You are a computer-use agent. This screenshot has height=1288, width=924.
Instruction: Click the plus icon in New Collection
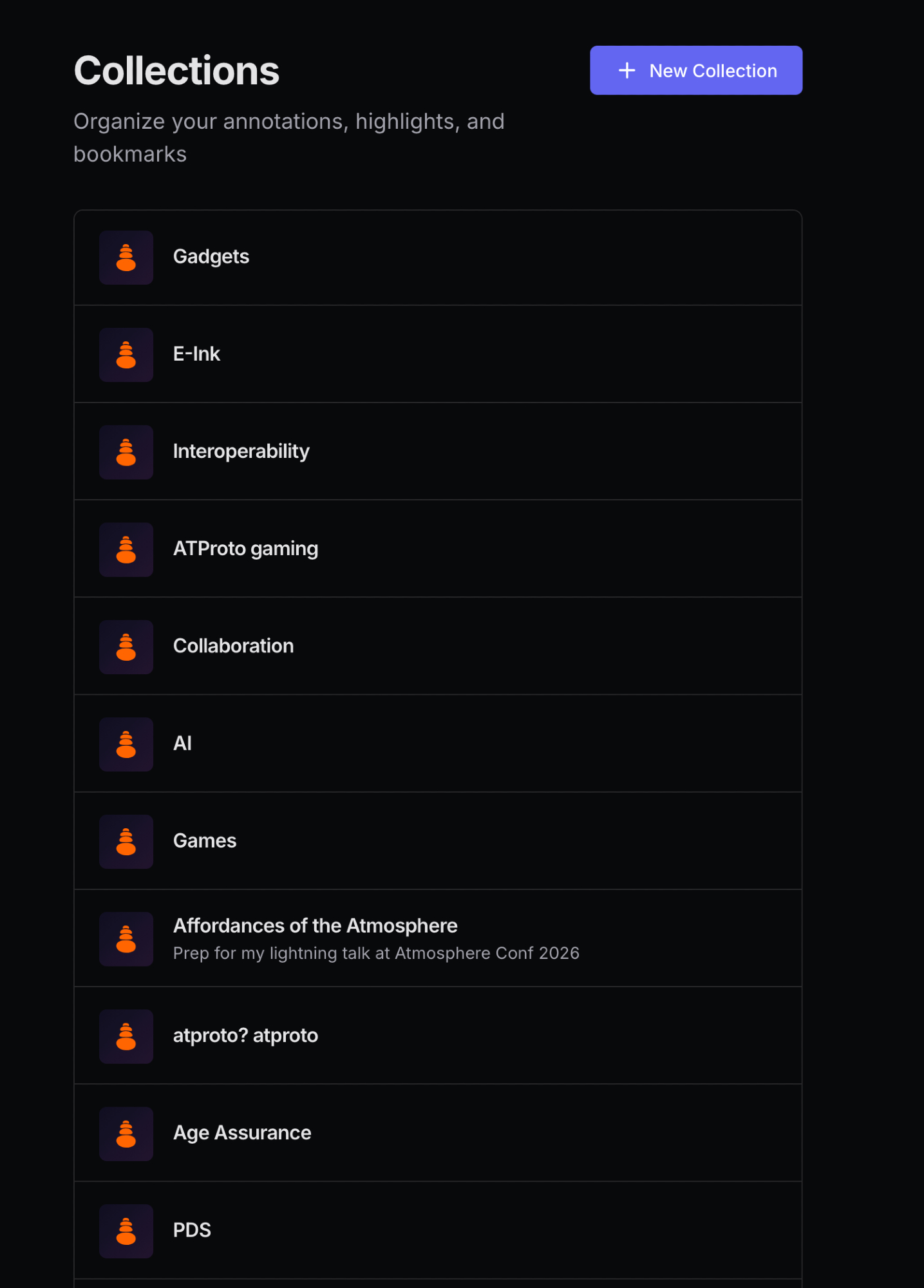click(x=627, y=70)
